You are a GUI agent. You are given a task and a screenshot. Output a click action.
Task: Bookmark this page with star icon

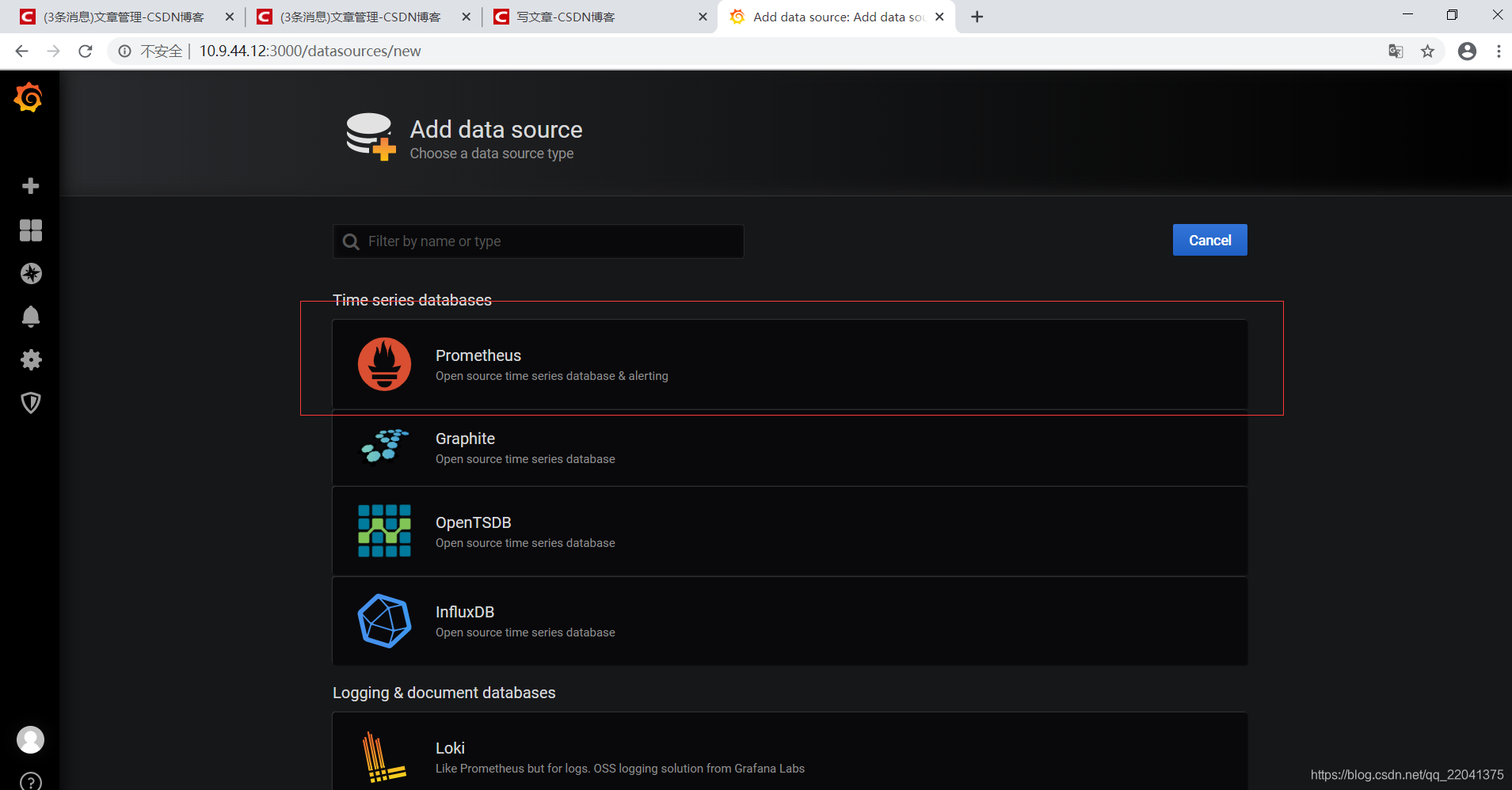pos(1427,51)
